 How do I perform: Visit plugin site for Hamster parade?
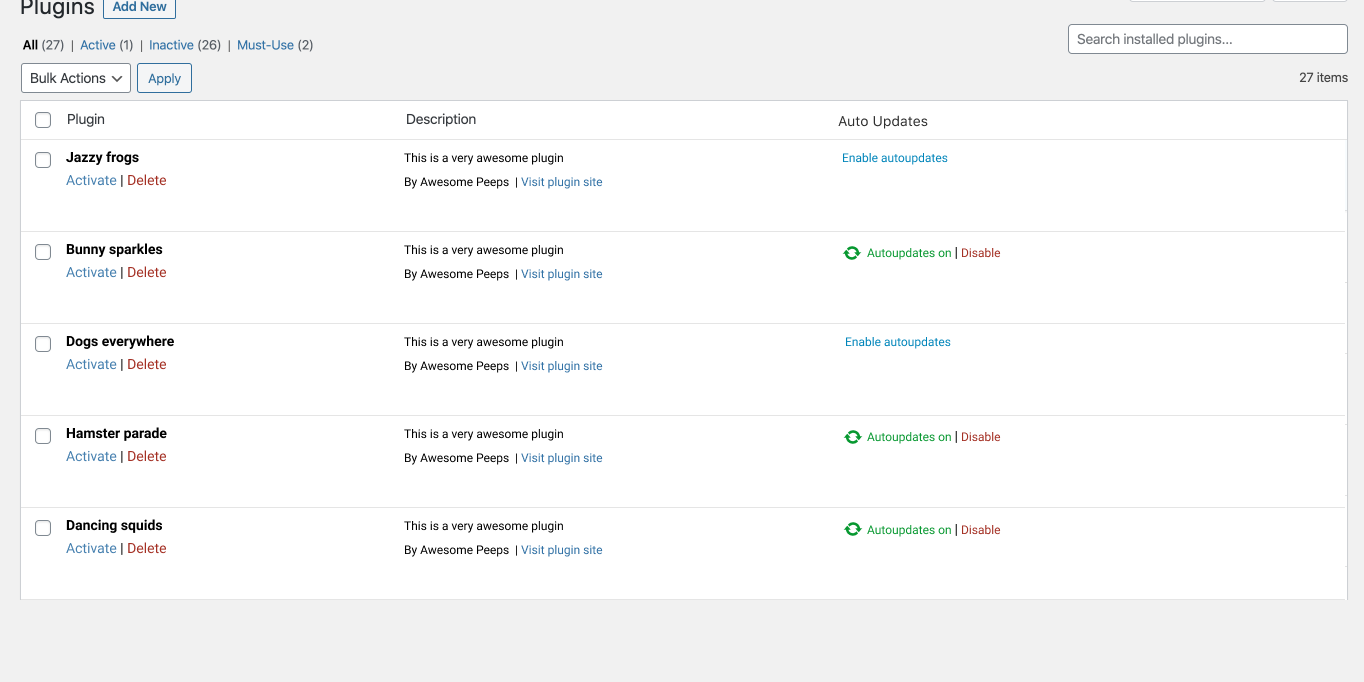(x=562, y=458)
